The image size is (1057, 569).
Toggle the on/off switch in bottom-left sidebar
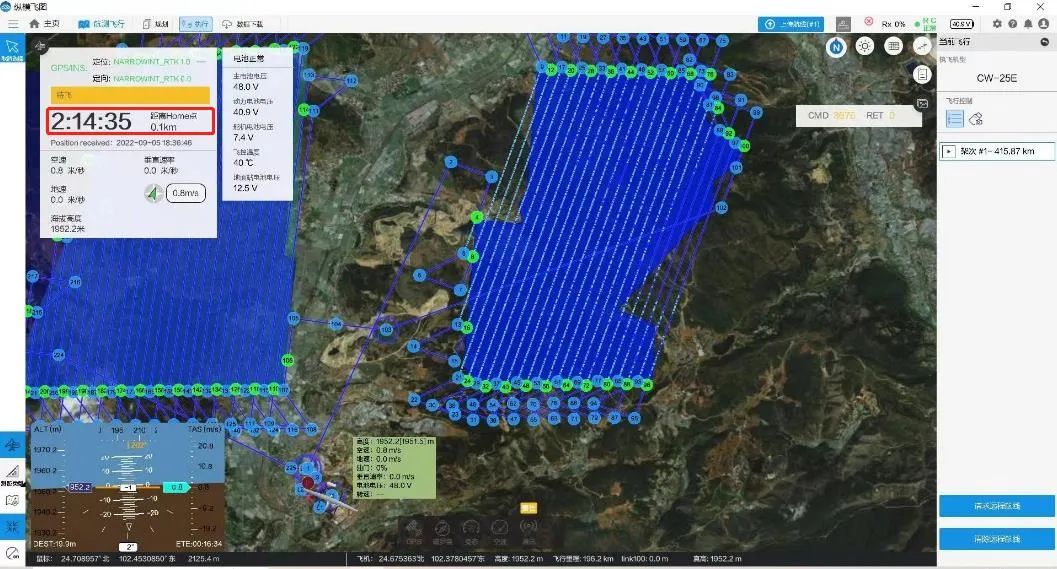pos(13,553)
